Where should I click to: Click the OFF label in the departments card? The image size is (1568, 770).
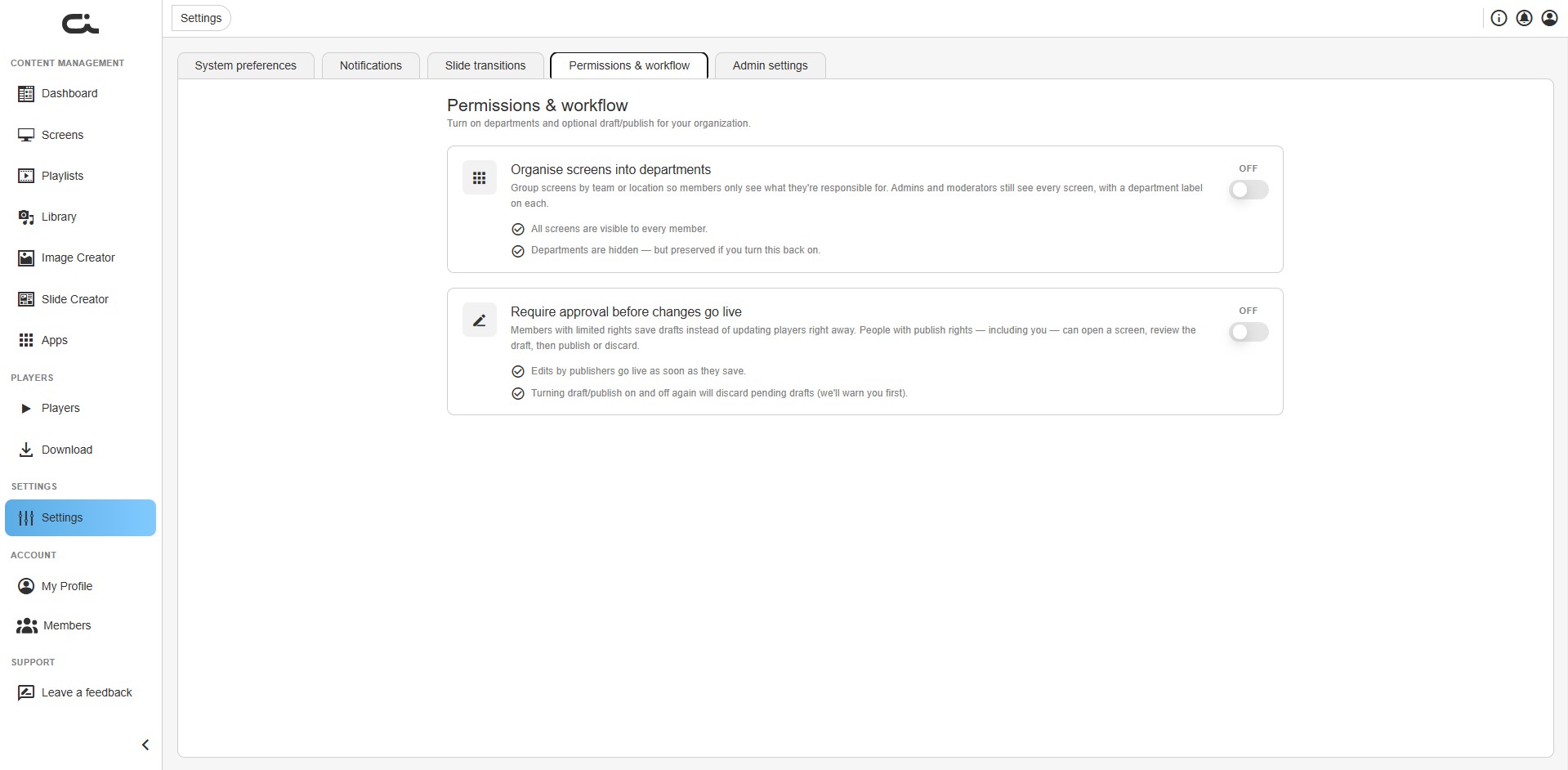click(1248, 168)
